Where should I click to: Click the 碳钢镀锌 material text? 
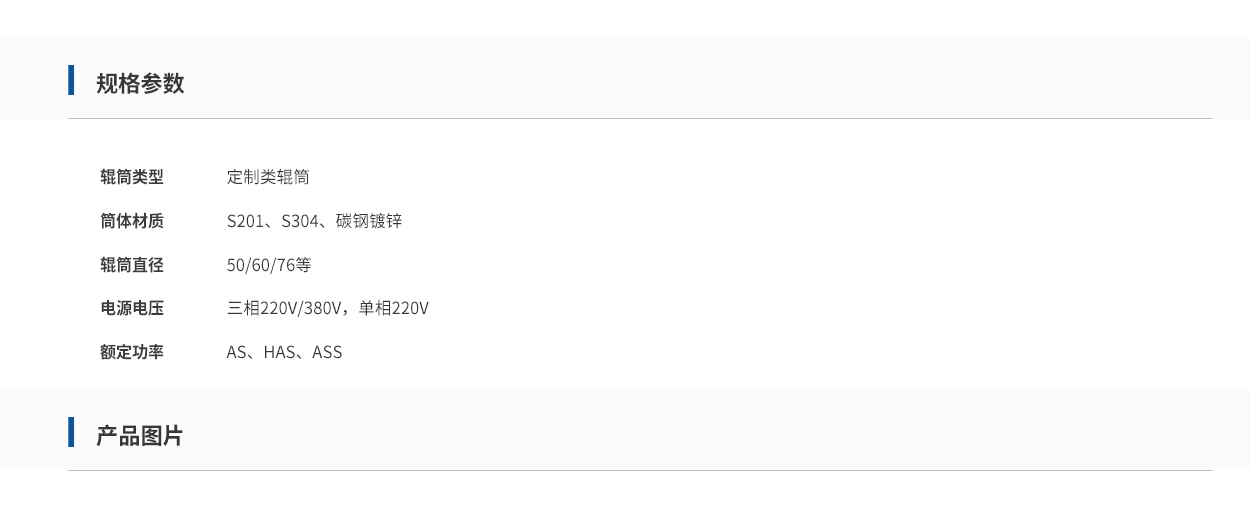coord(369,221)
